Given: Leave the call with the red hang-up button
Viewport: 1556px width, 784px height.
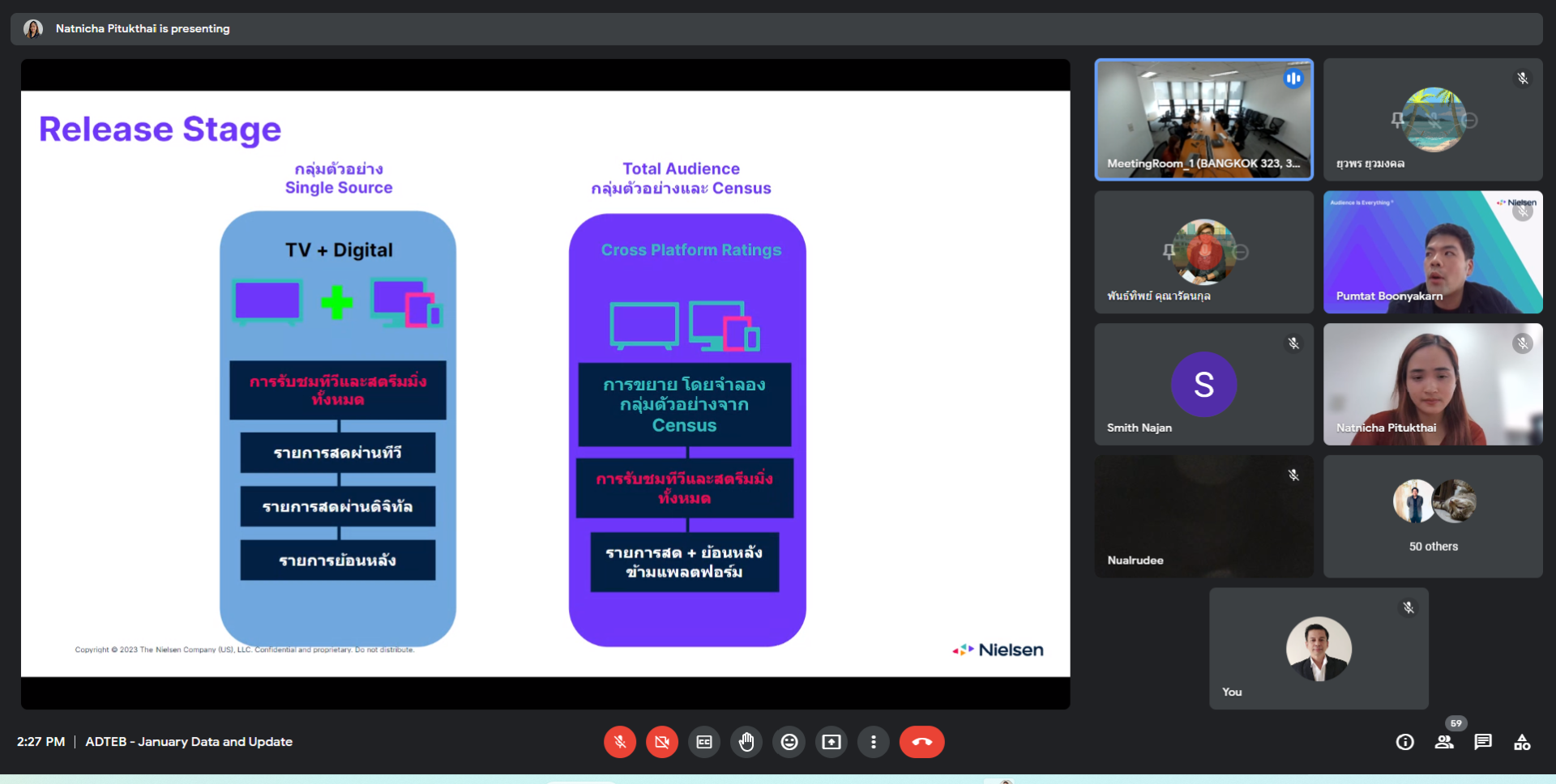Looking at the screenshot, I should click(921, 741).
